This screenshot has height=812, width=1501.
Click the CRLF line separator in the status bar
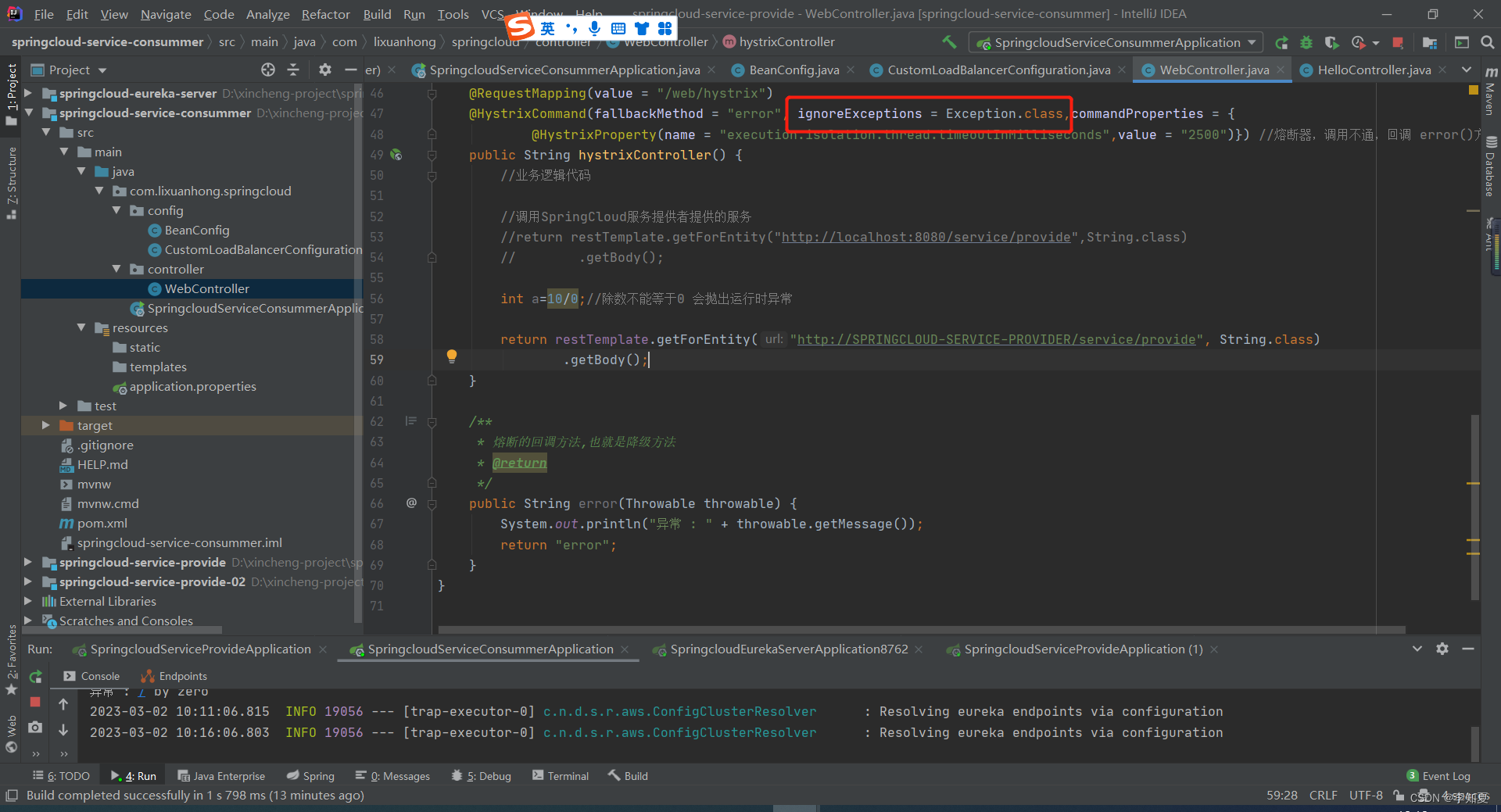click(1323, 796)
